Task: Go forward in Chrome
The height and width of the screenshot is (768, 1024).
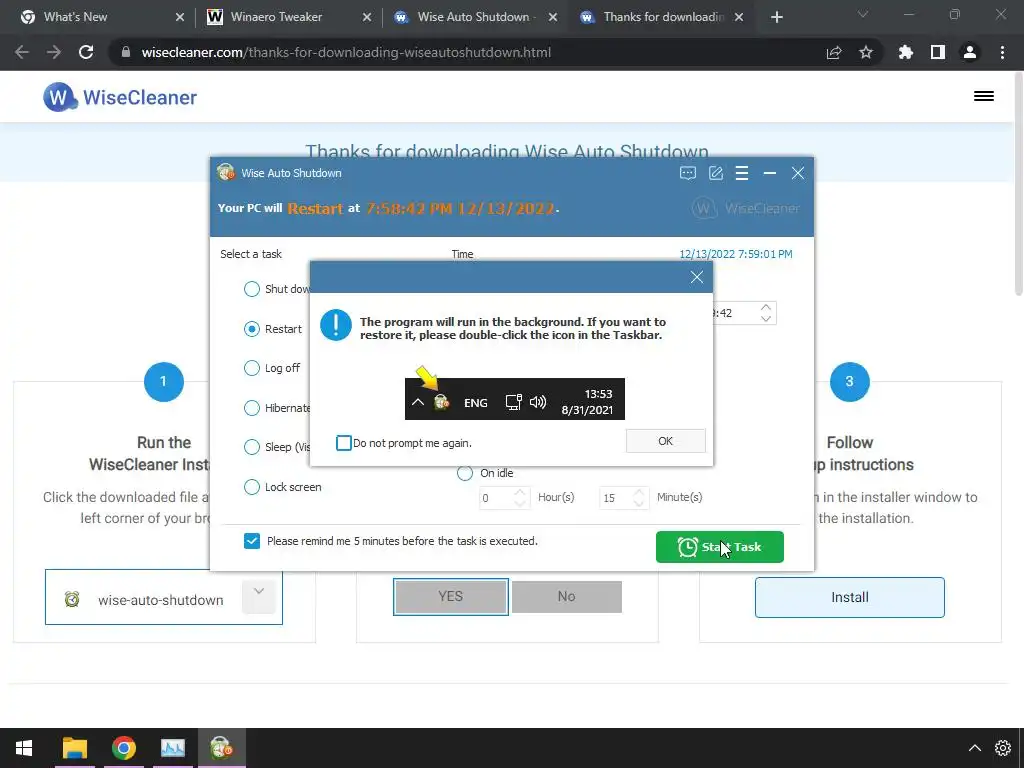Action: 54,52
